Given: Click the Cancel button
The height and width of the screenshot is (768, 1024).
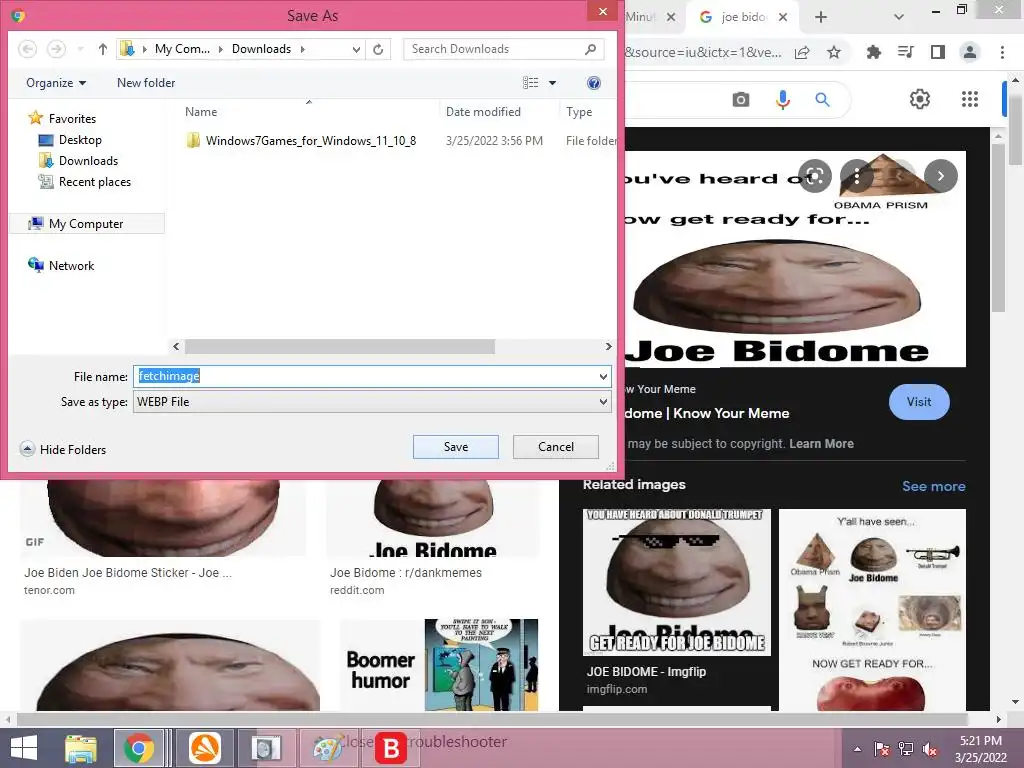Looking at the screenshot, I should [556, 447].
